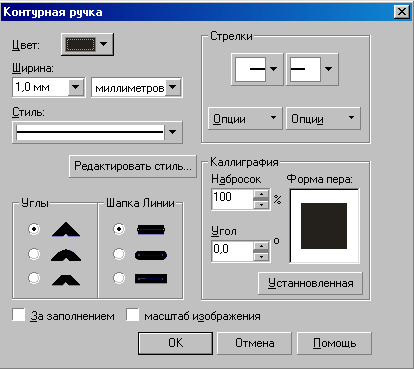The height and width of the screenshot is (369, 414).
Task: Enable the second Углы radio button
Action: 34,254
